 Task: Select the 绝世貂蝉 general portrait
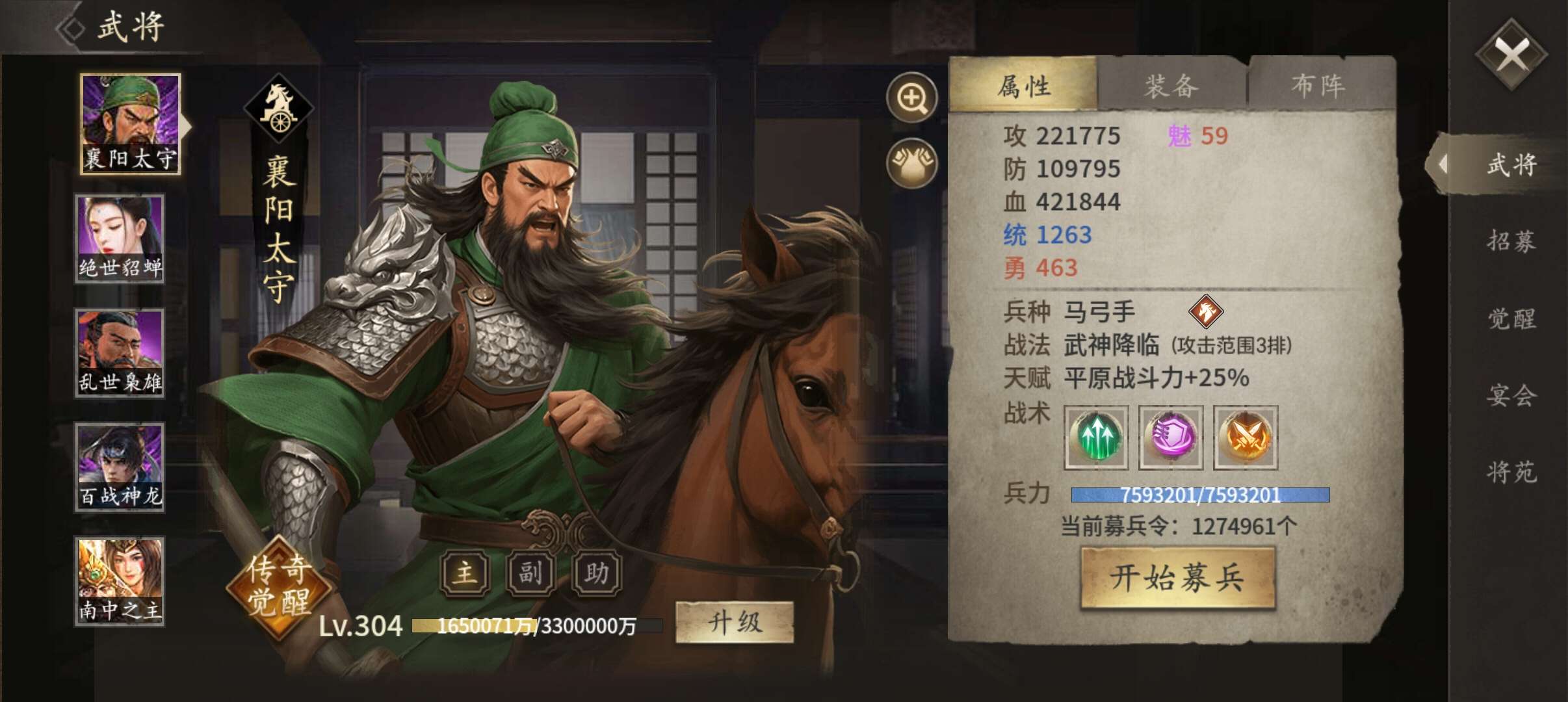pyautogui.click(x=120, y=239)
